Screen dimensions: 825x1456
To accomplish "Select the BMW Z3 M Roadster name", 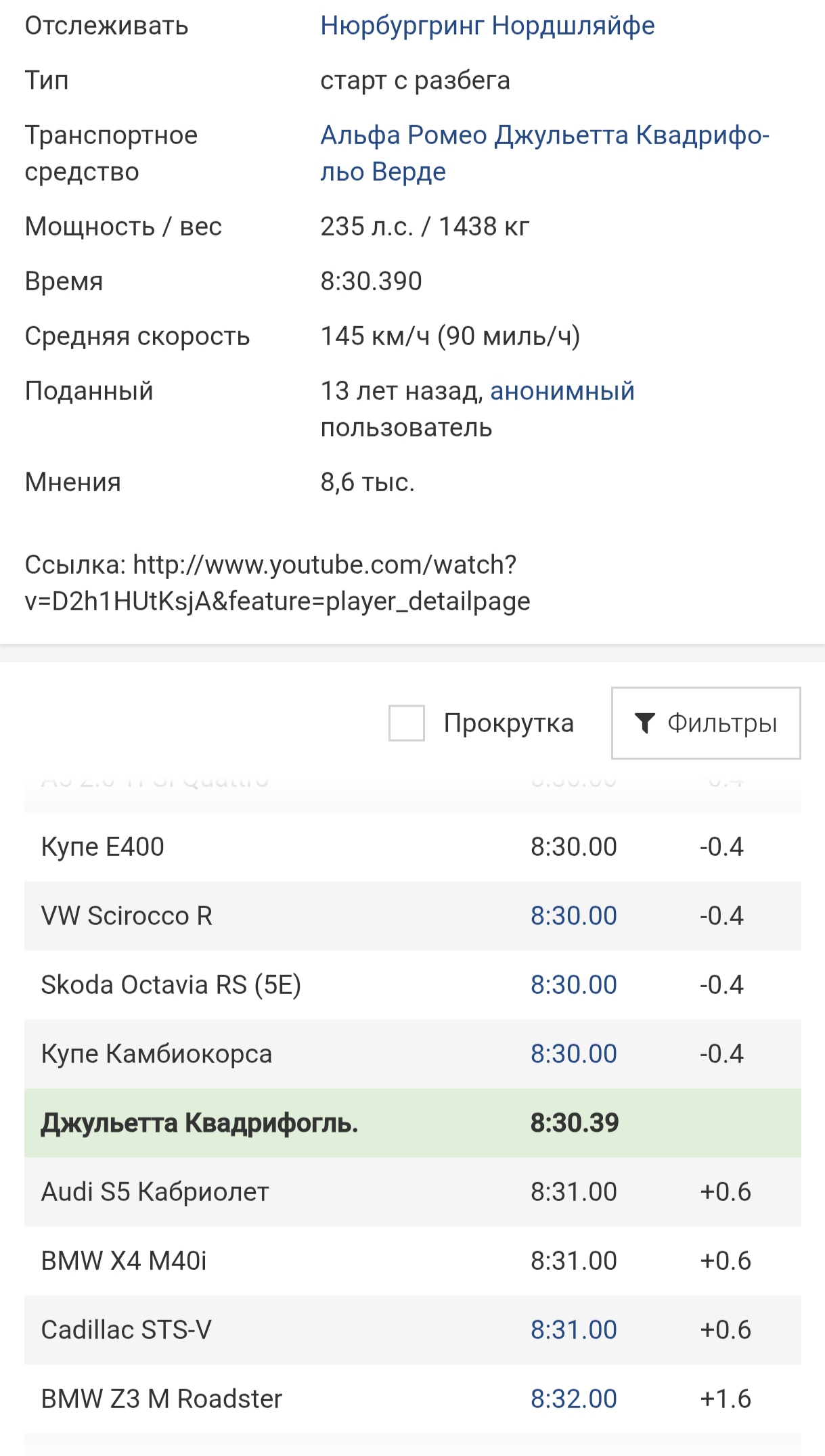I will click(161, 1398).
